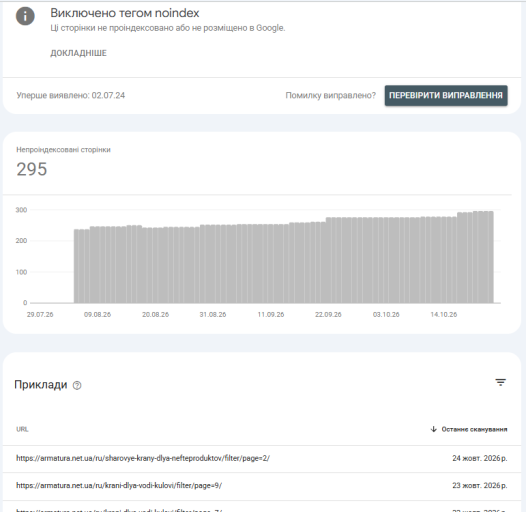Click the 14.10.26 date label on chart axis
Viewport: 526px width, 512px height.
443,315
